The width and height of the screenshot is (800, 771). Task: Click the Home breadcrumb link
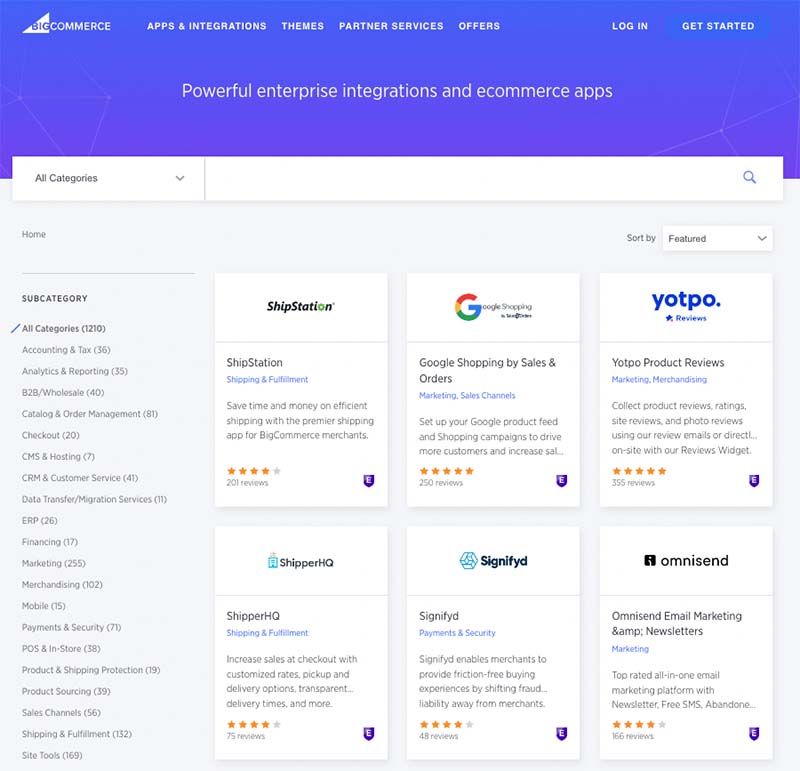pyautogui.click(x=34, y=234)
